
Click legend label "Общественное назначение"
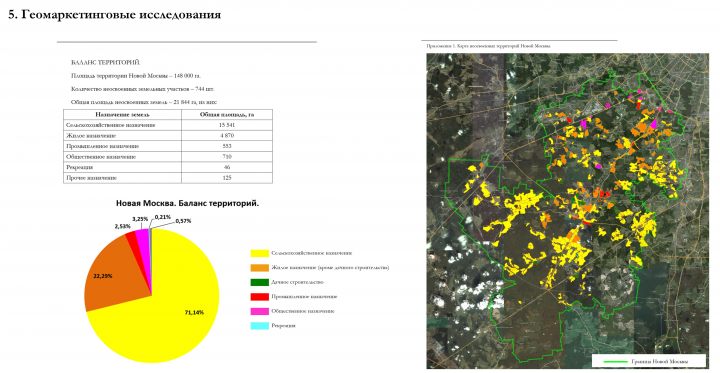(303, 311)
